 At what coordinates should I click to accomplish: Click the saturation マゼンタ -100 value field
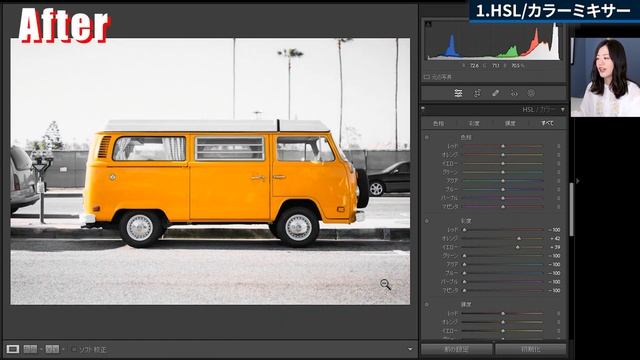pos(554,291)
